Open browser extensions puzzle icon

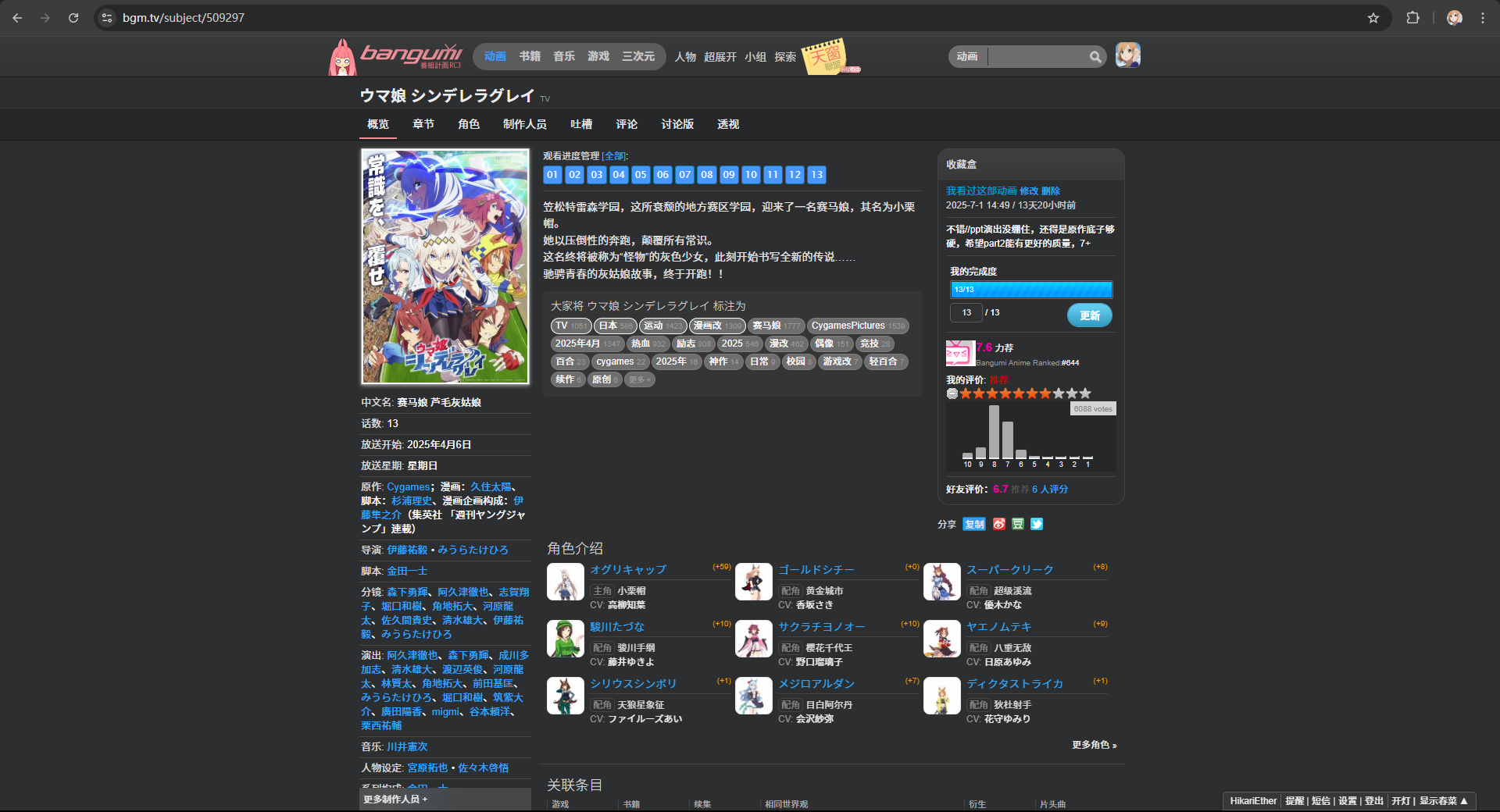(x=1412, y=18)
